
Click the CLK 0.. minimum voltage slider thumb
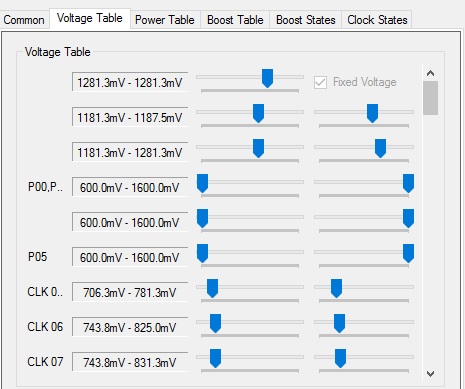pyautogui.click(x=212, y=289)
